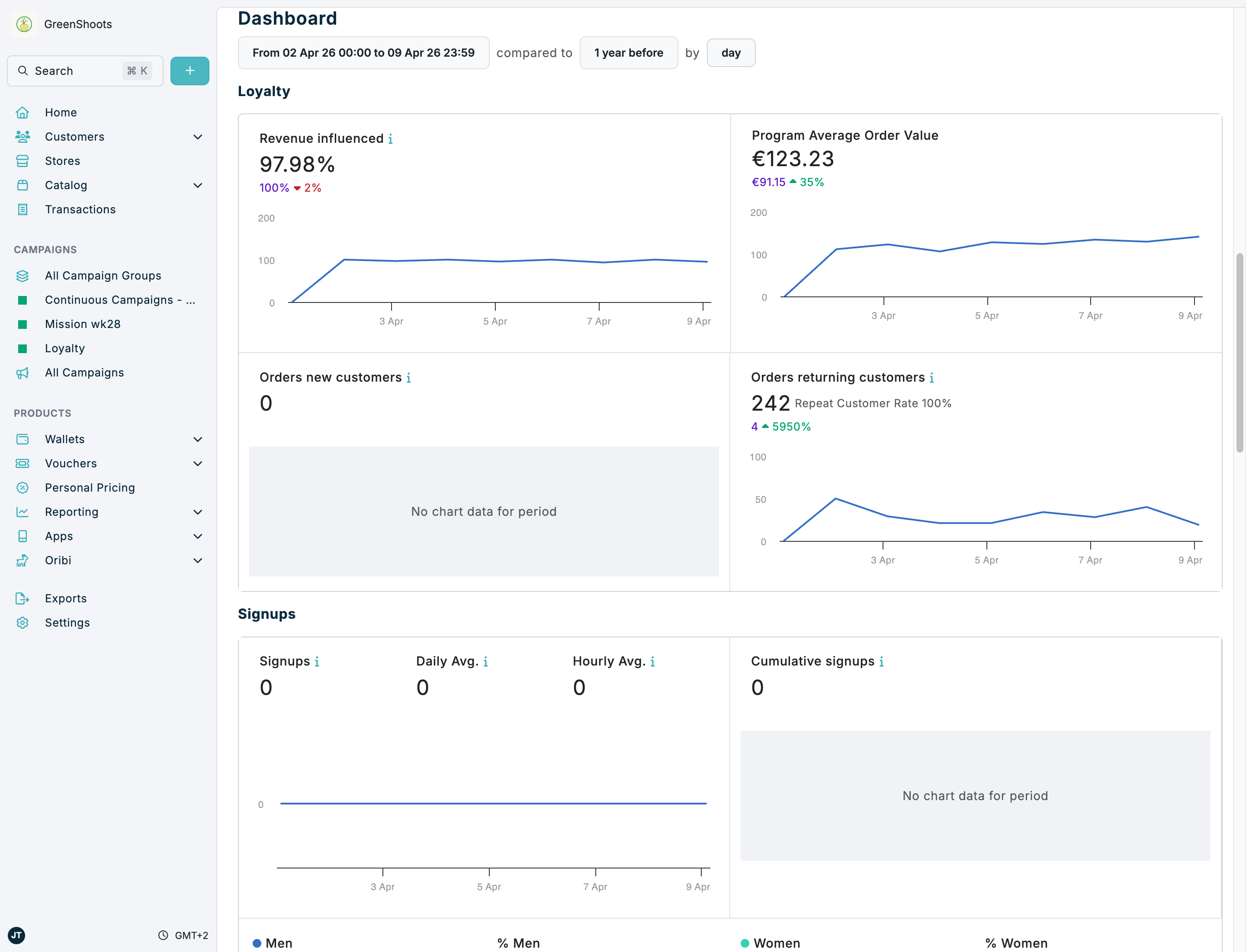The height and width of the screenshot is (952, 1246).
Task: Click the info icon next to Revenue influenced
Action: (392, 138)
